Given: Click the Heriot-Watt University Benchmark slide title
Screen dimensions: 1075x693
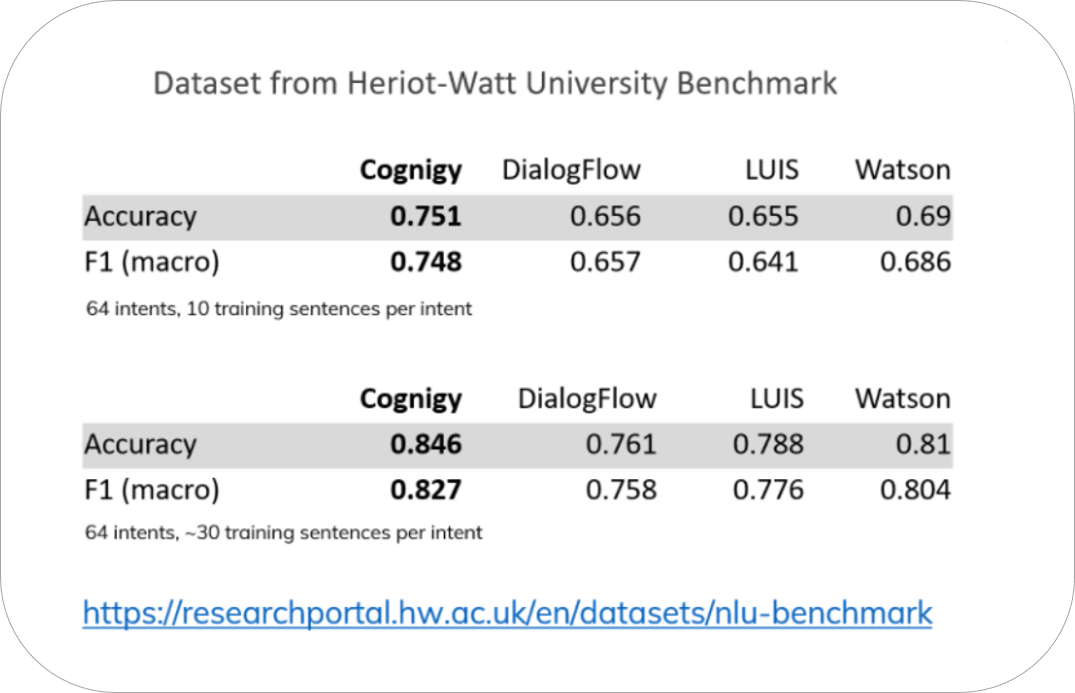Looking at the screenshot, I should click(495, 84).
